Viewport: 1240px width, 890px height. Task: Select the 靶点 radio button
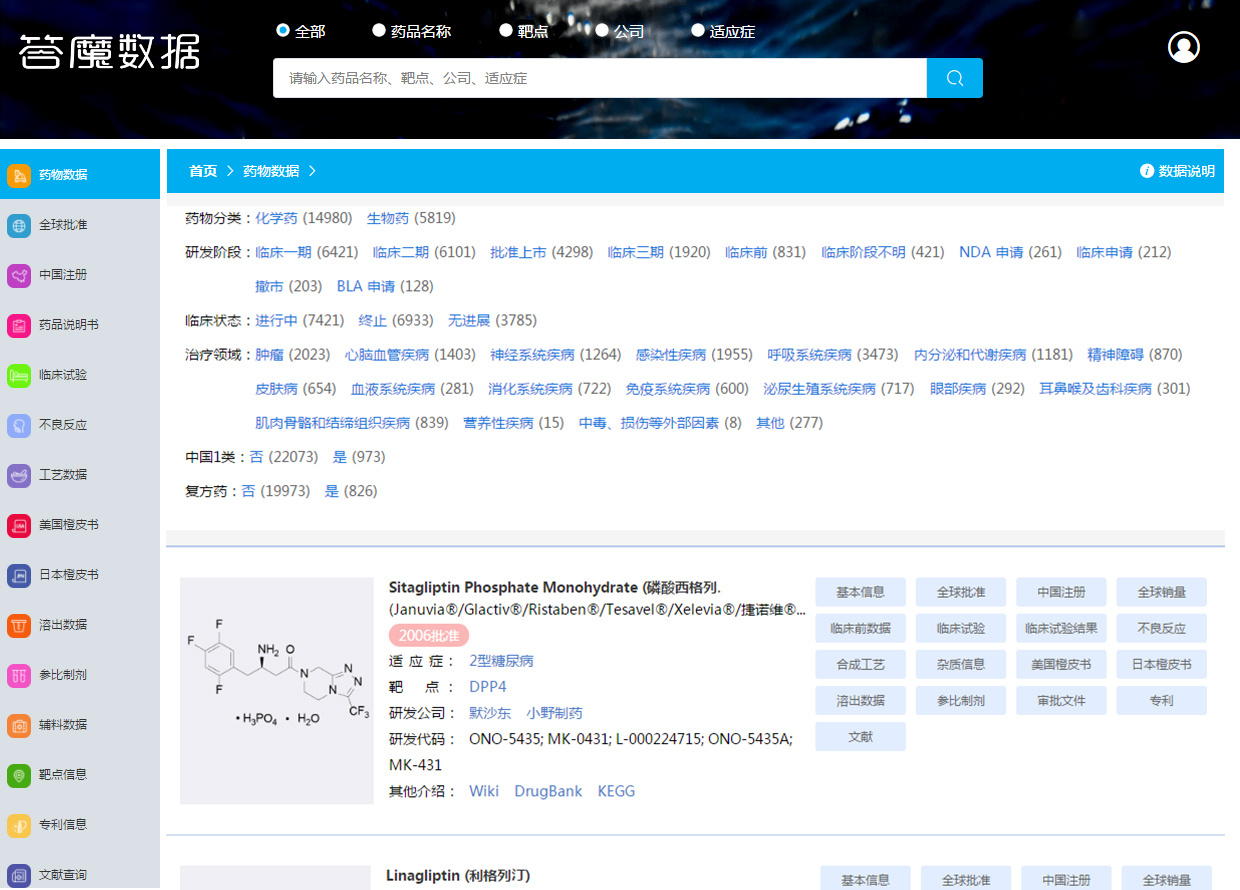[x=506, y=31]
